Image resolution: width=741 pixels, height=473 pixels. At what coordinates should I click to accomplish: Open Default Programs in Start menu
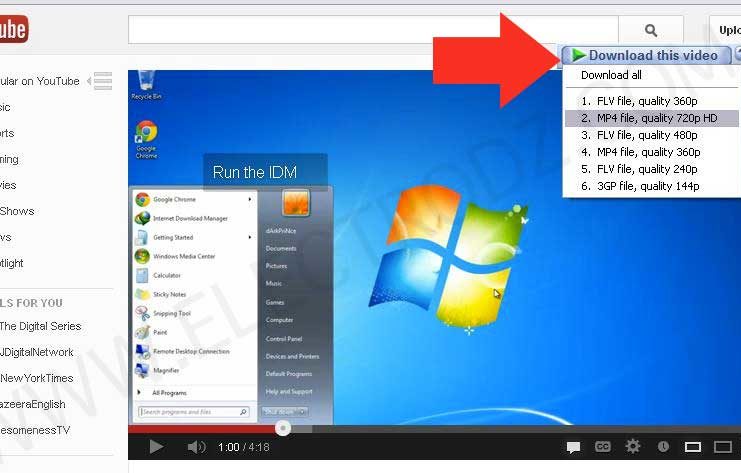288,374
